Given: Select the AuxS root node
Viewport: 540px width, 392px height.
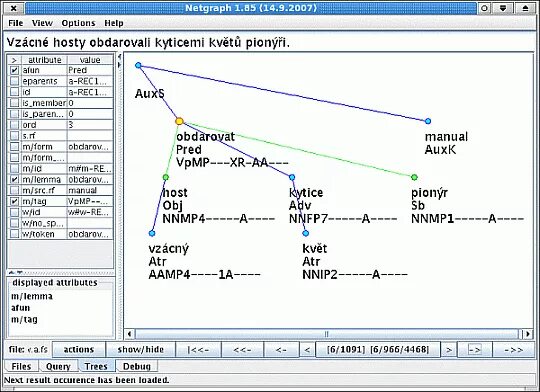Looking at the screenshot, I should pos(138,65).
